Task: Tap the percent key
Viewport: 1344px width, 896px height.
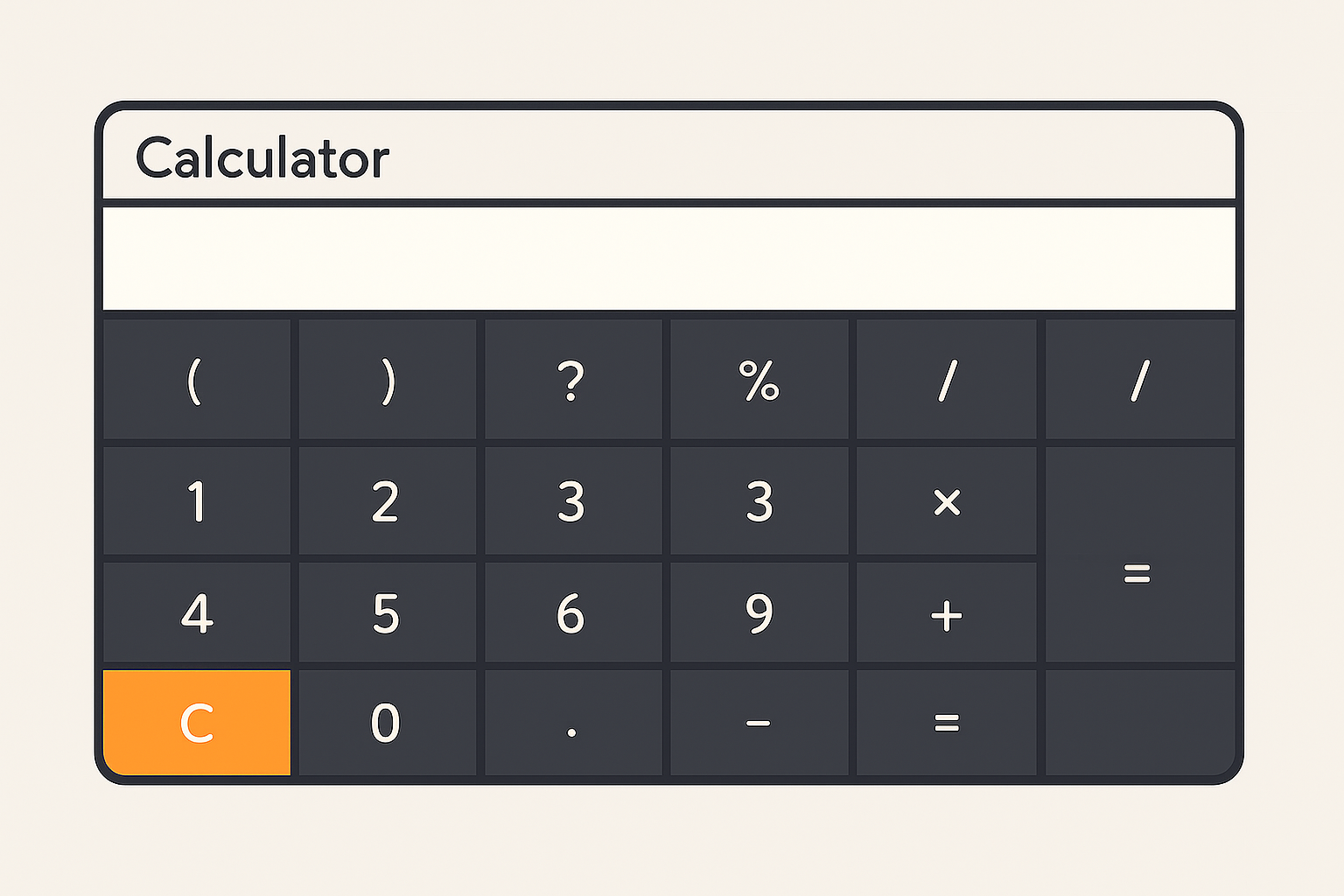Action: (x=759, y=379)
